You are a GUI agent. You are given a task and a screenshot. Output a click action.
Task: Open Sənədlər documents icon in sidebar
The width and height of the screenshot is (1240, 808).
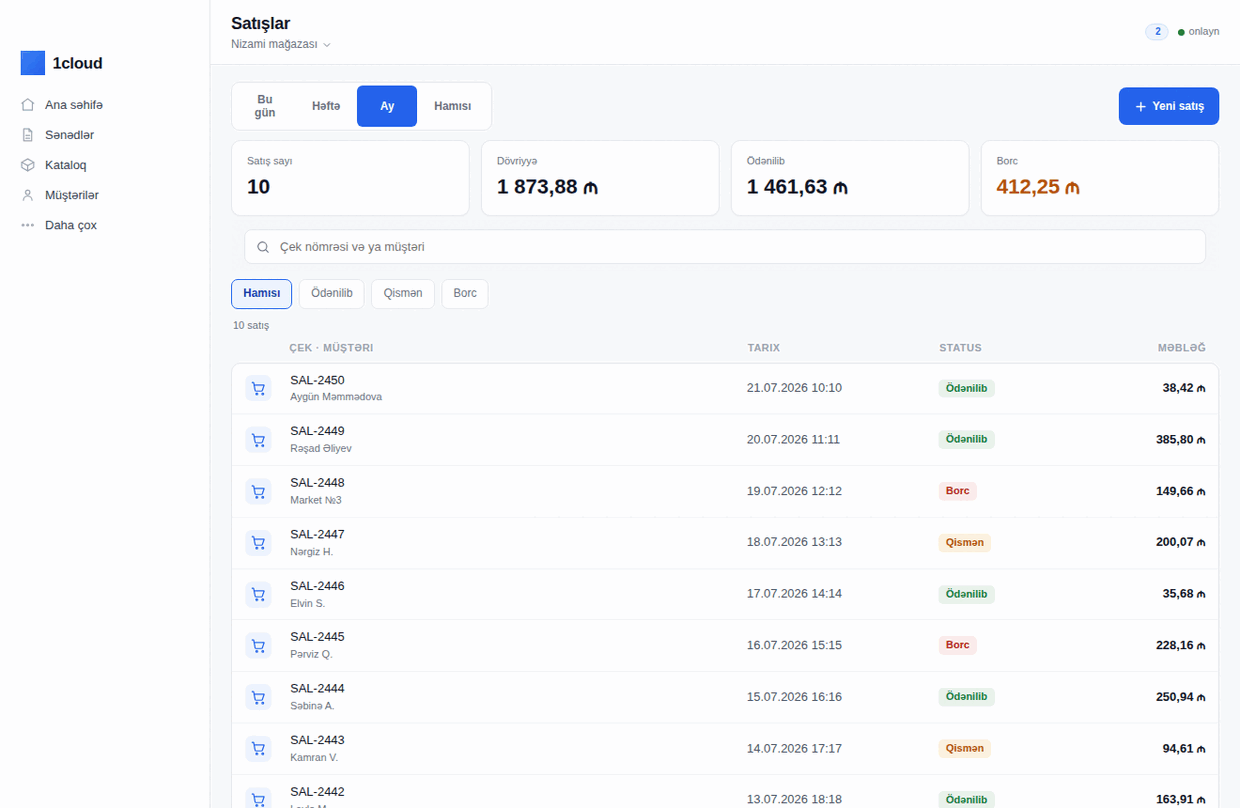point(28,135)
